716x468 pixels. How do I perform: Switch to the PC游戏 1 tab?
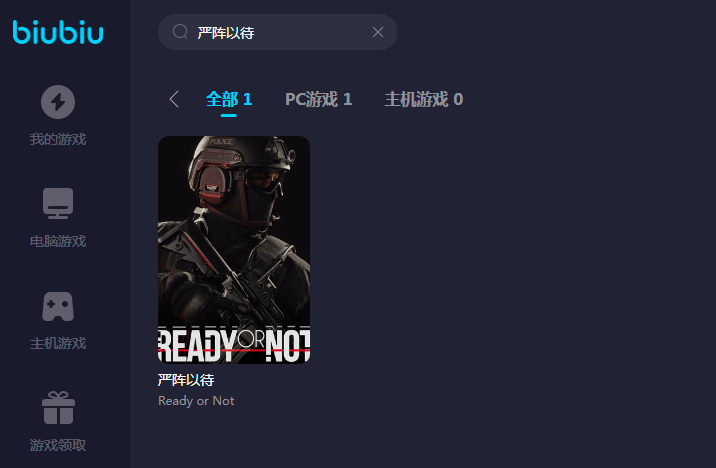coord(318,99)
